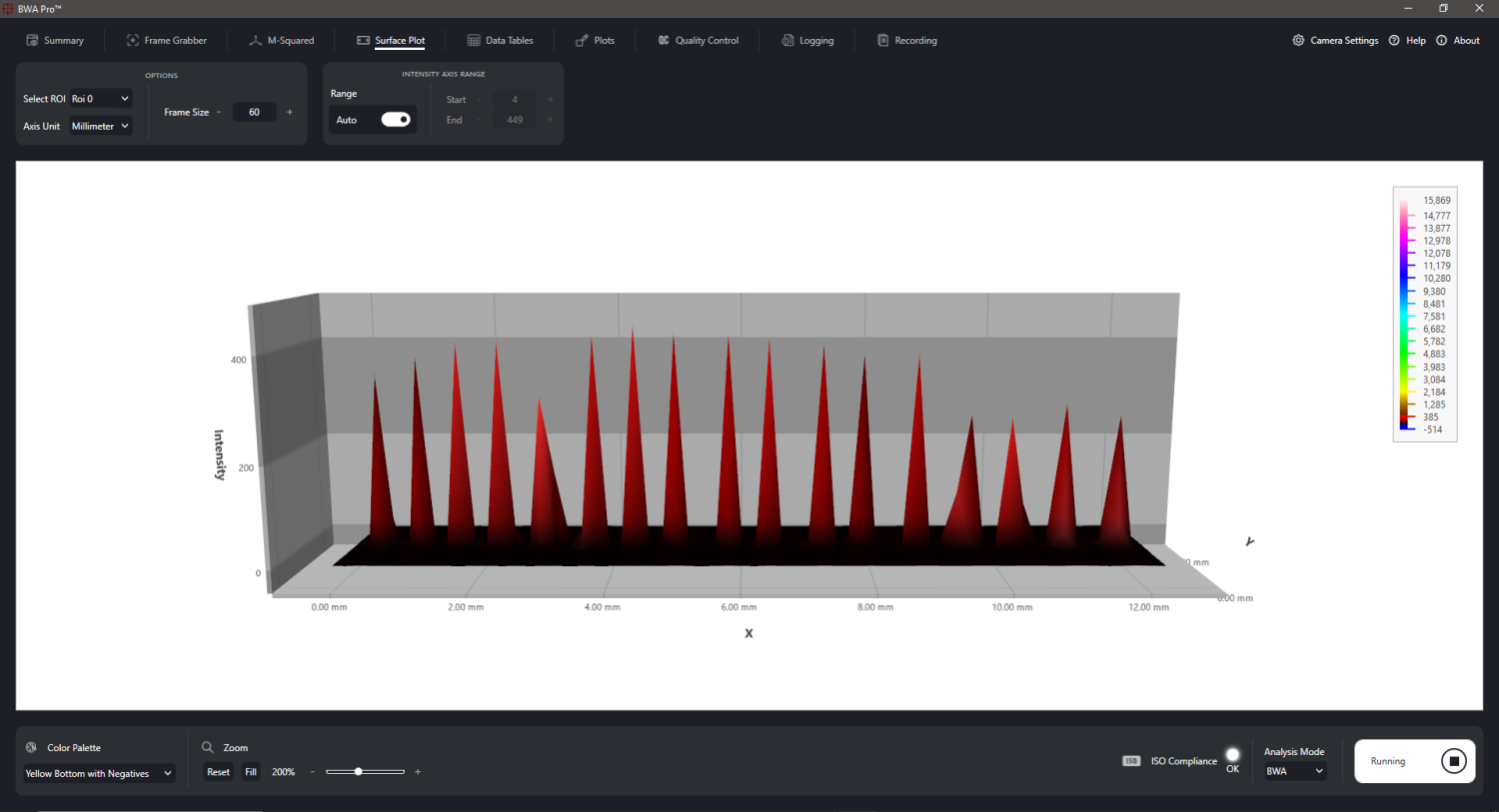Click the Fill zoom button
This screenshot has height=812, width=1499.
click(x=251, y=772)
